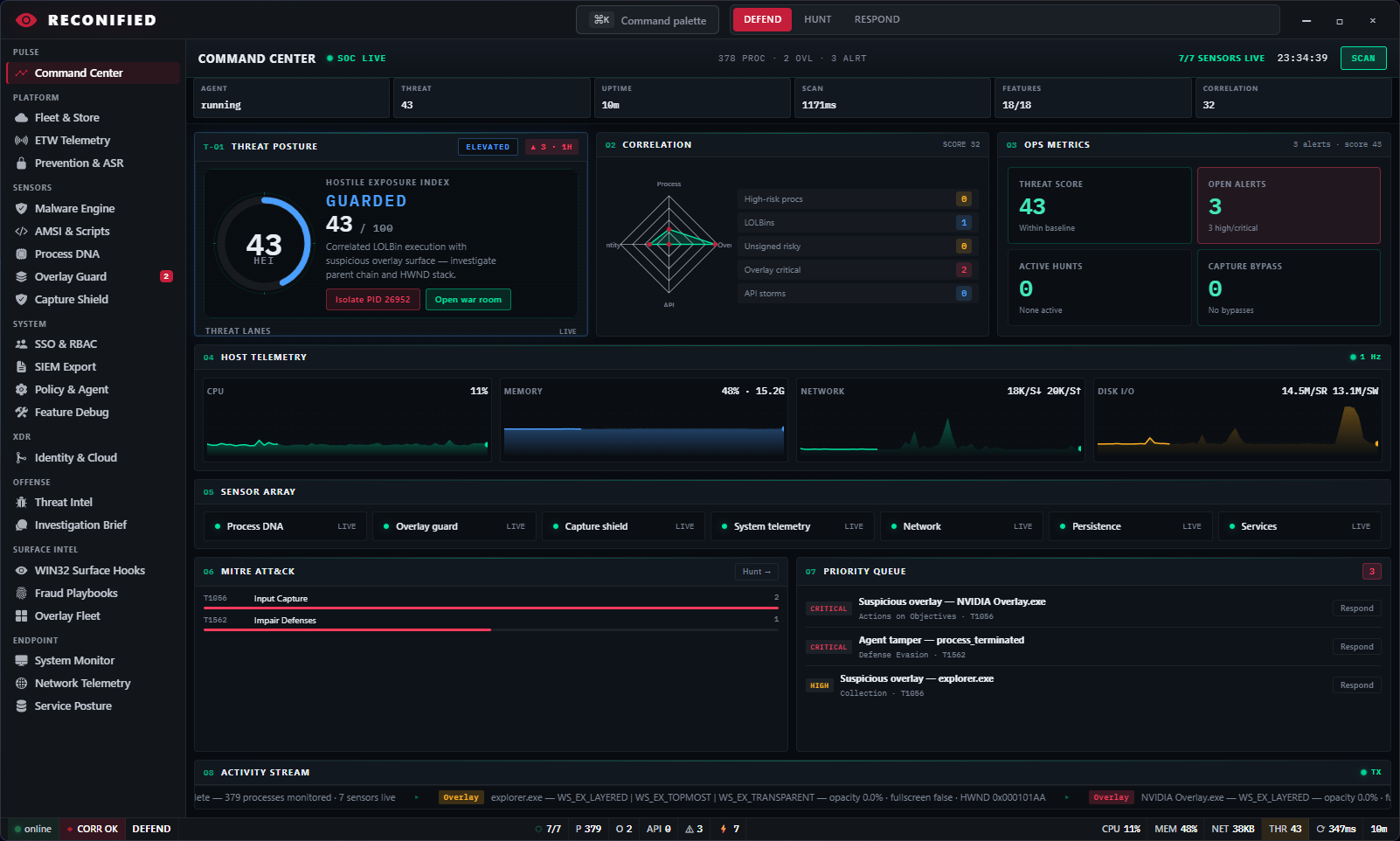The image size is (1400, 841).
Task: Open Fraud Playbooks fingerprint icon
Action: [x=22, y=594]
